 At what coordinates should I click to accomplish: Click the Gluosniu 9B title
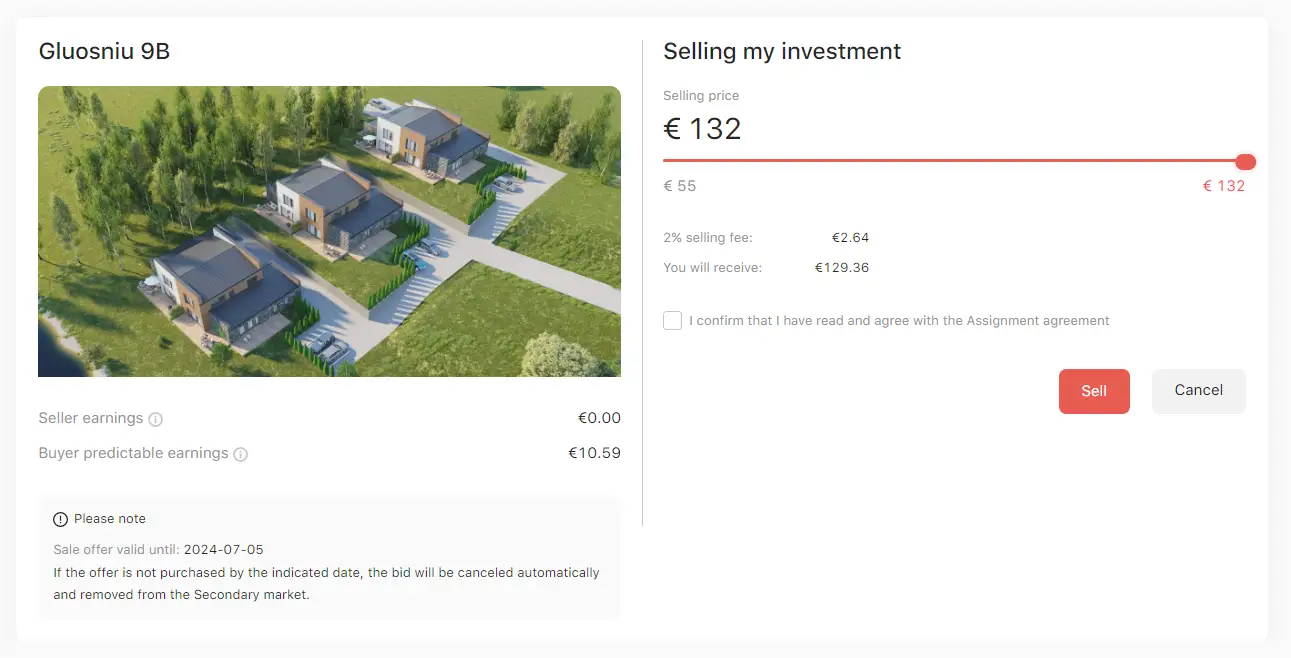click(104, 51)
